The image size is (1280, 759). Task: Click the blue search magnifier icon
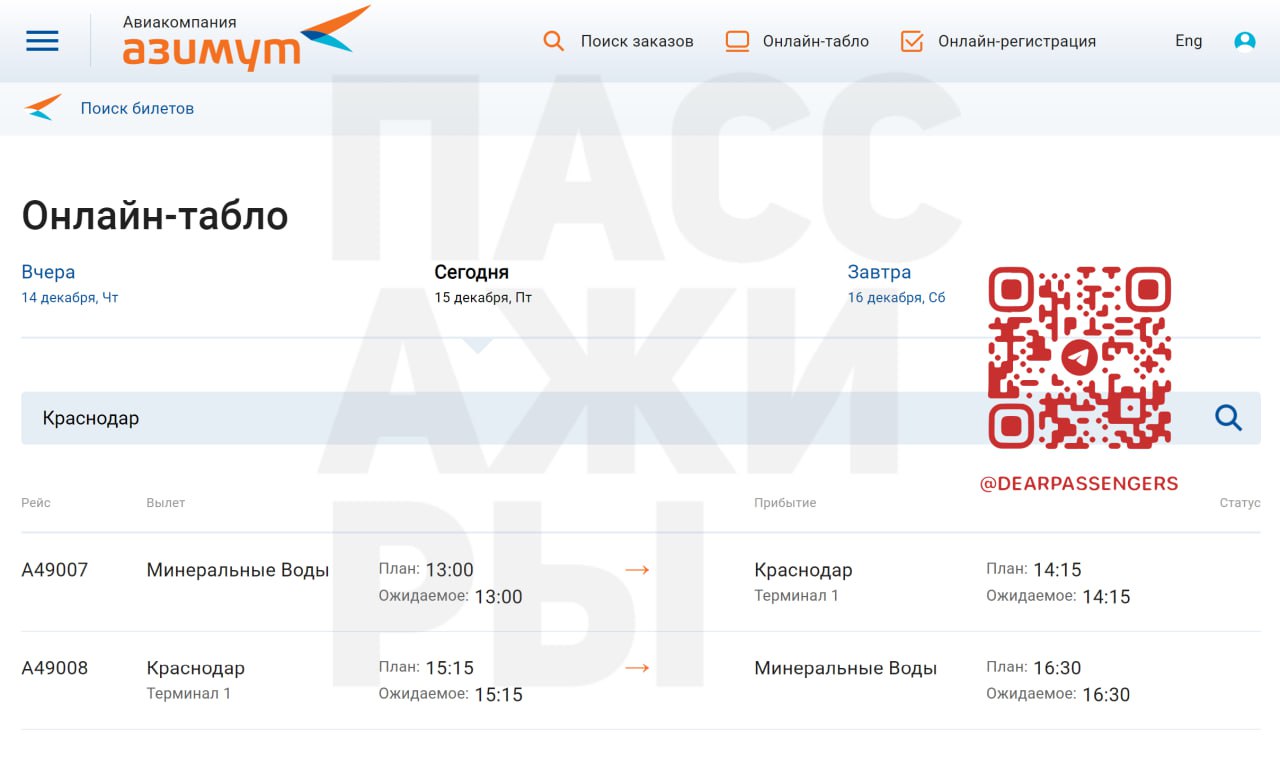[1228, 418]
